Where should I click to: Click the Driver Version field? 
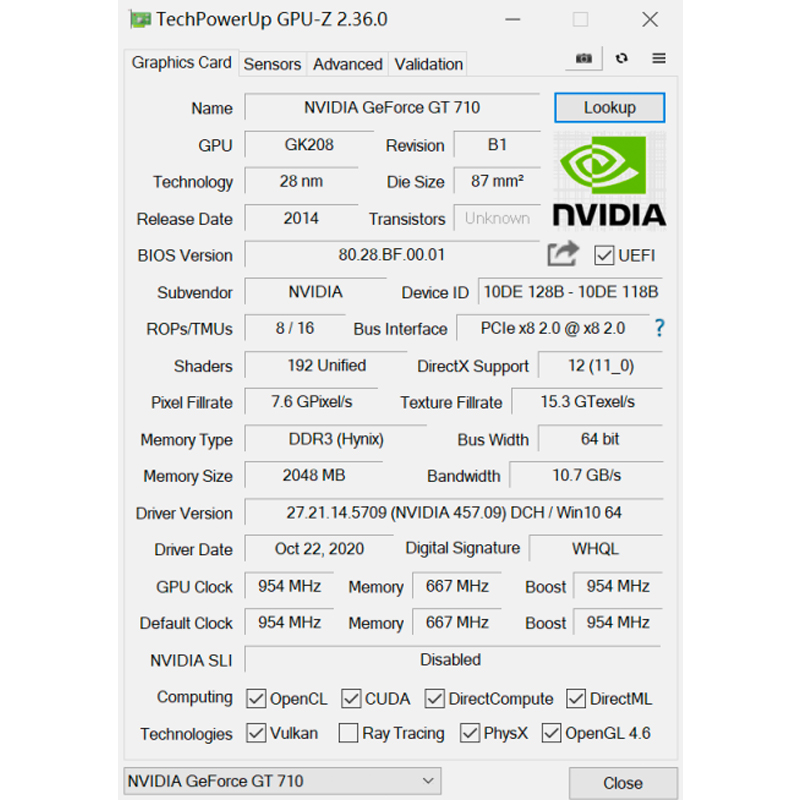pyautogui.click(x=454, y=512)
